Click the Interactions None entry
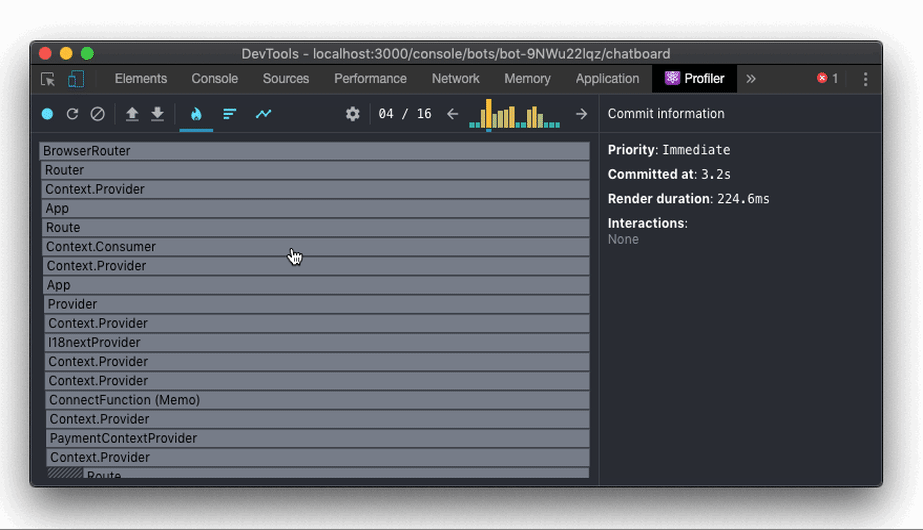This screenshot has width=923, height=530. click(623, 240)
